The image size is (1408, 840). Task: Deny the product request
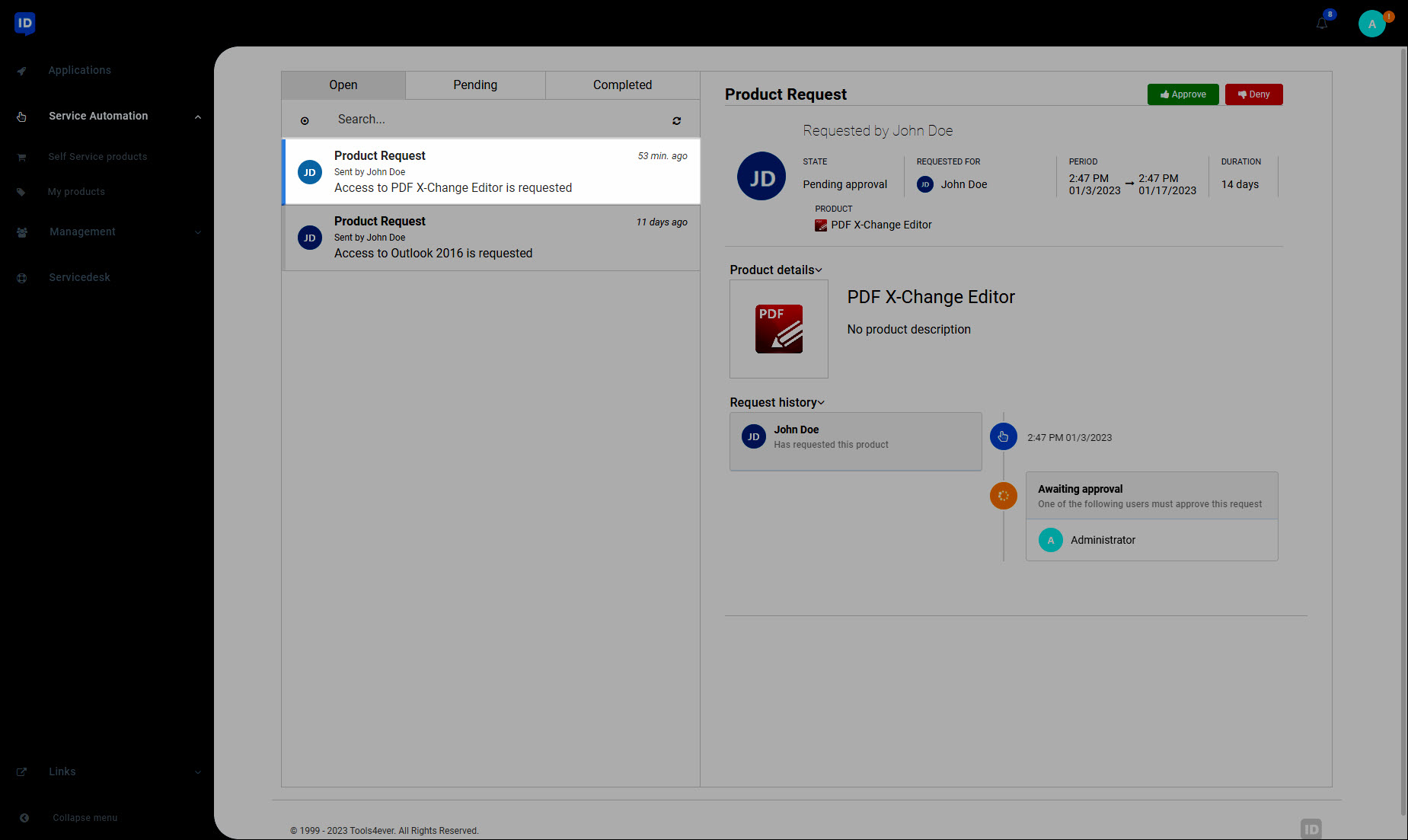(1254, 94)
